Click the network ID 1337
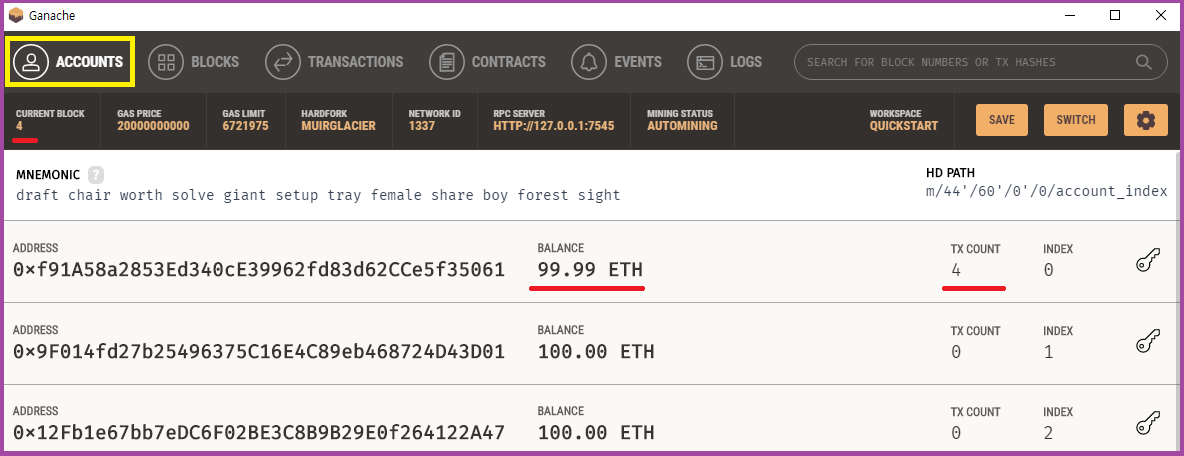The width and height of the screenshot is (1184, 456). [421, 126]
